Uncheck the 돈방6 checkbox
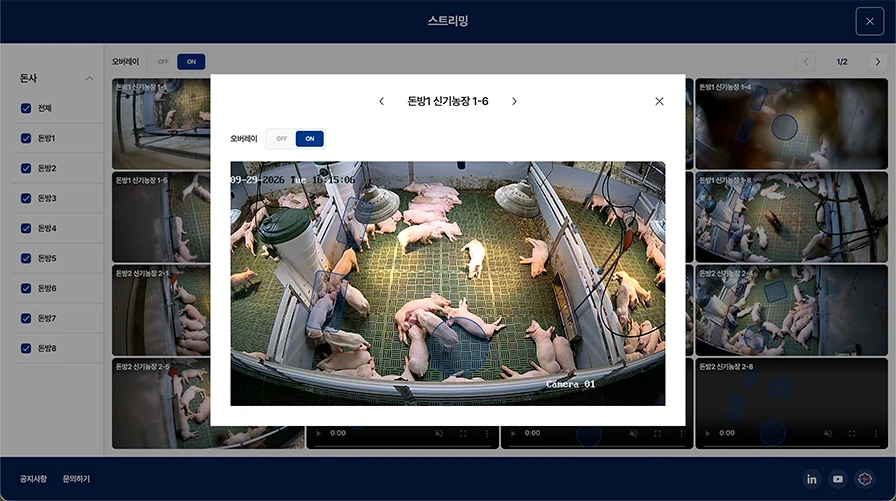 pos(26,288)
